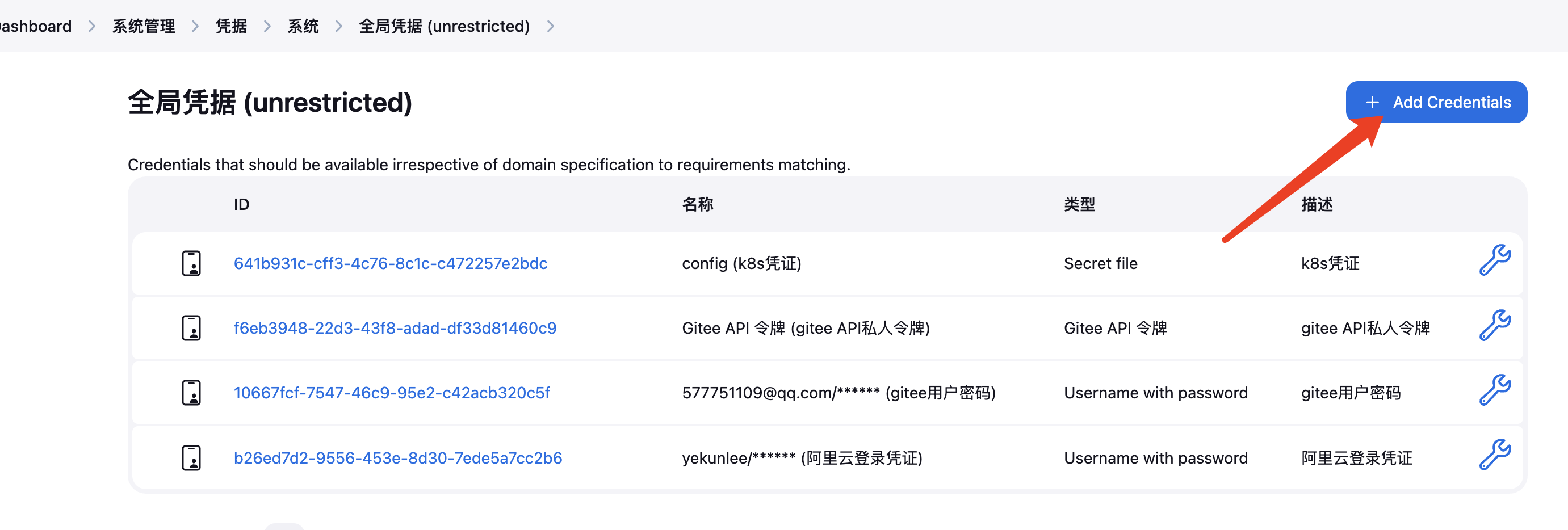The height and width of the screenshot is (530, 1568).
Task: Open credential ID b26ed7d2-9556-453e-8d30-7ede5a7cc2b6
Action: (397, 457)
